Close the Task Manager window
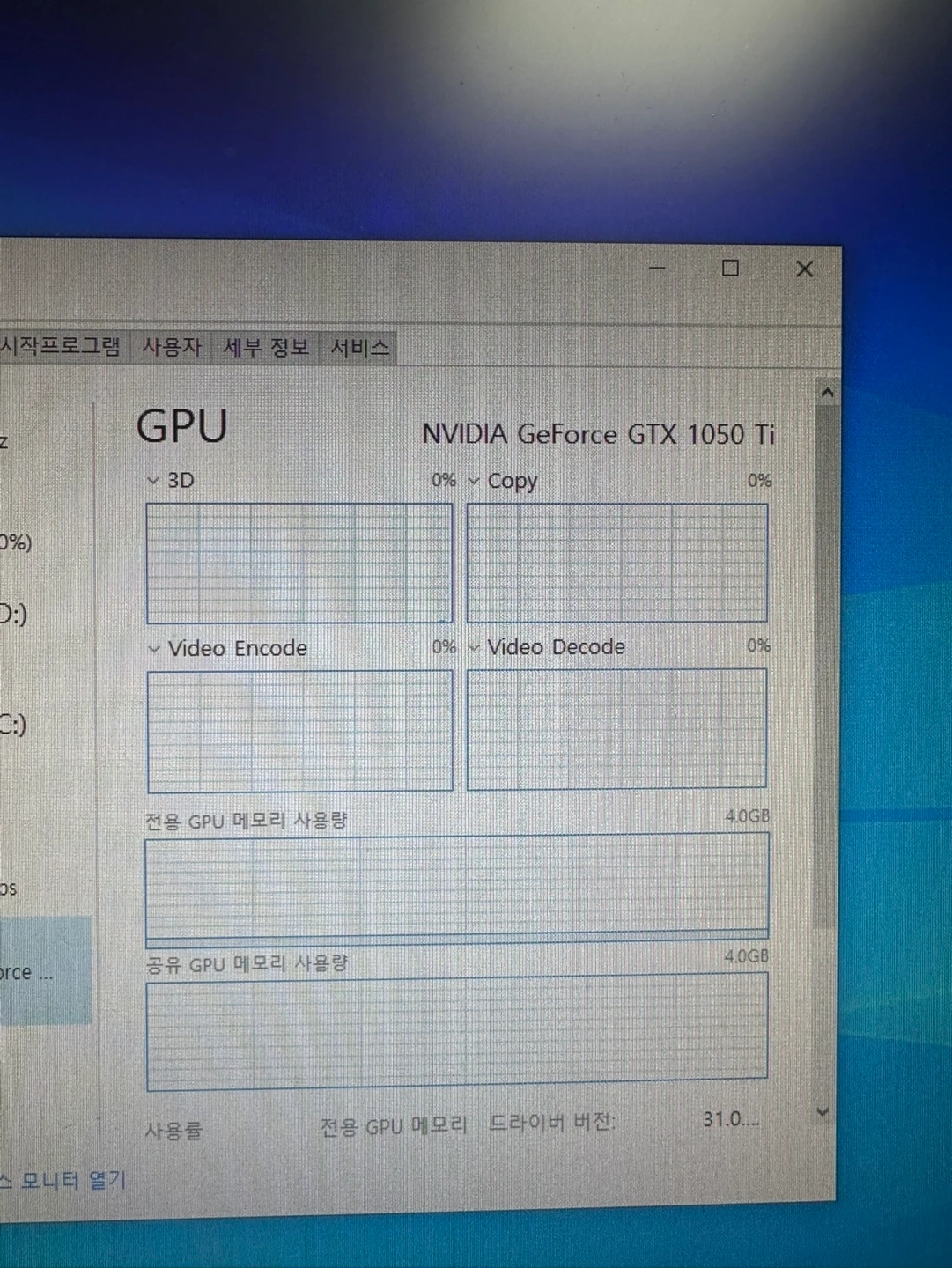The width and height of the screenshot is (952, 1268). [804, 269]
